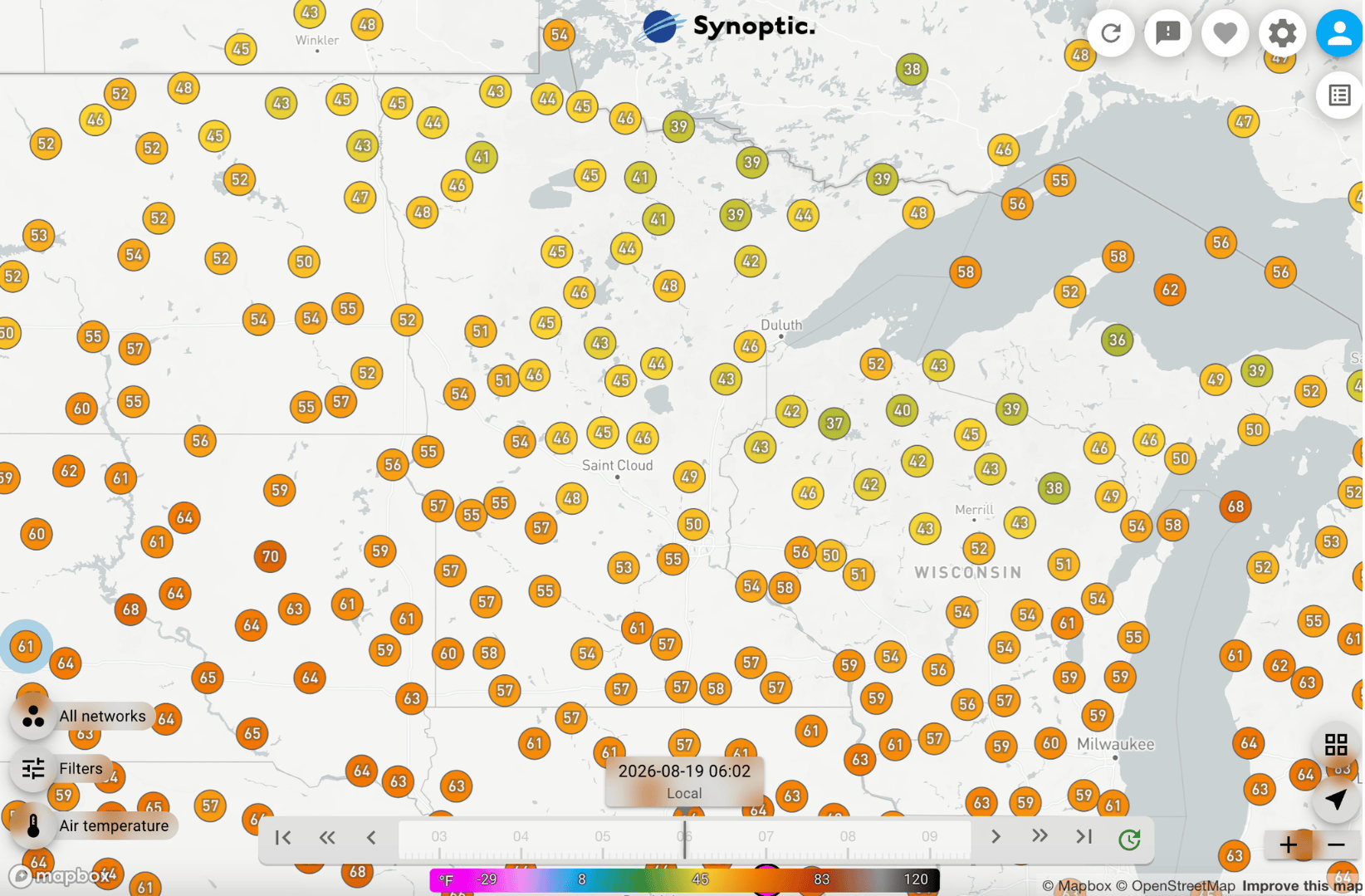This screenshot has height=896, width=1365.
Task: Click the Milwaukee city label
Action: (x=1115, y=744)
